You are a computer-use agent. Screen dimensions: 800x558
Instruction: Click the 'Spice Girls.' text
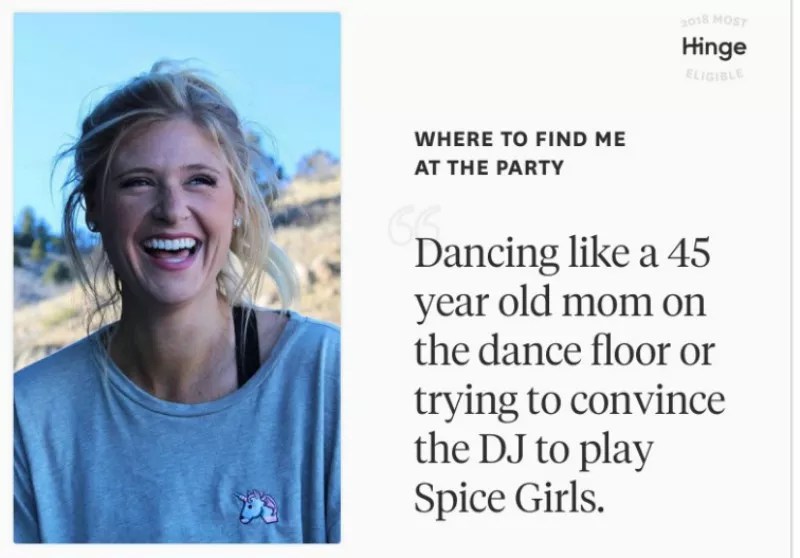(509, 498)
